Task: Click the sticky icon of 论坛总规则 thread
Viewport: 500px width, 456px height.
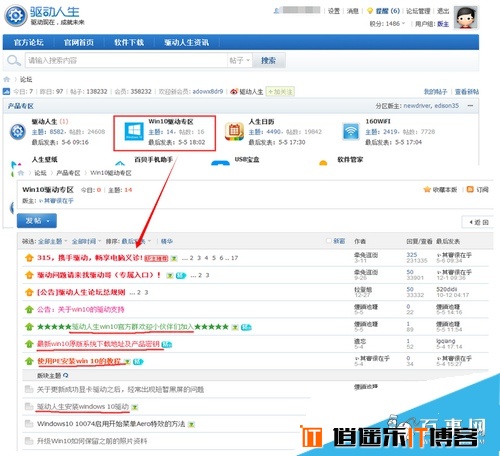Action: point(29,292)
